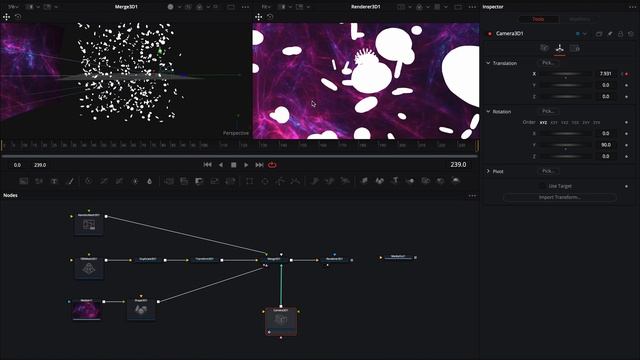Stop playback

[233, 165]
